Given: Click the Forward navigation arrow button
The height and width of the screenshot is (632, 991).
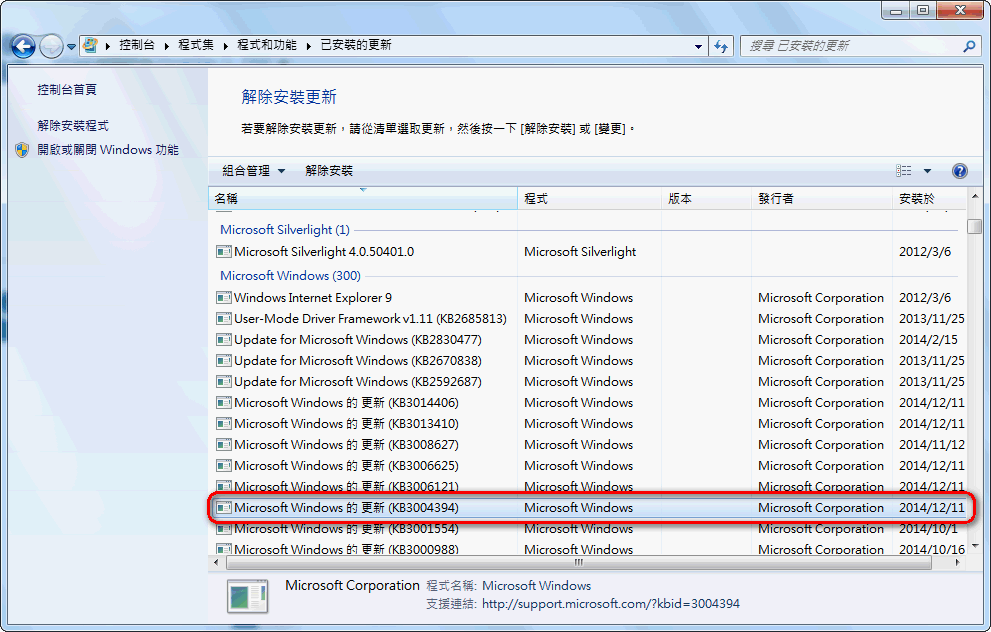Looking at the screenshot, I should 51,46.
